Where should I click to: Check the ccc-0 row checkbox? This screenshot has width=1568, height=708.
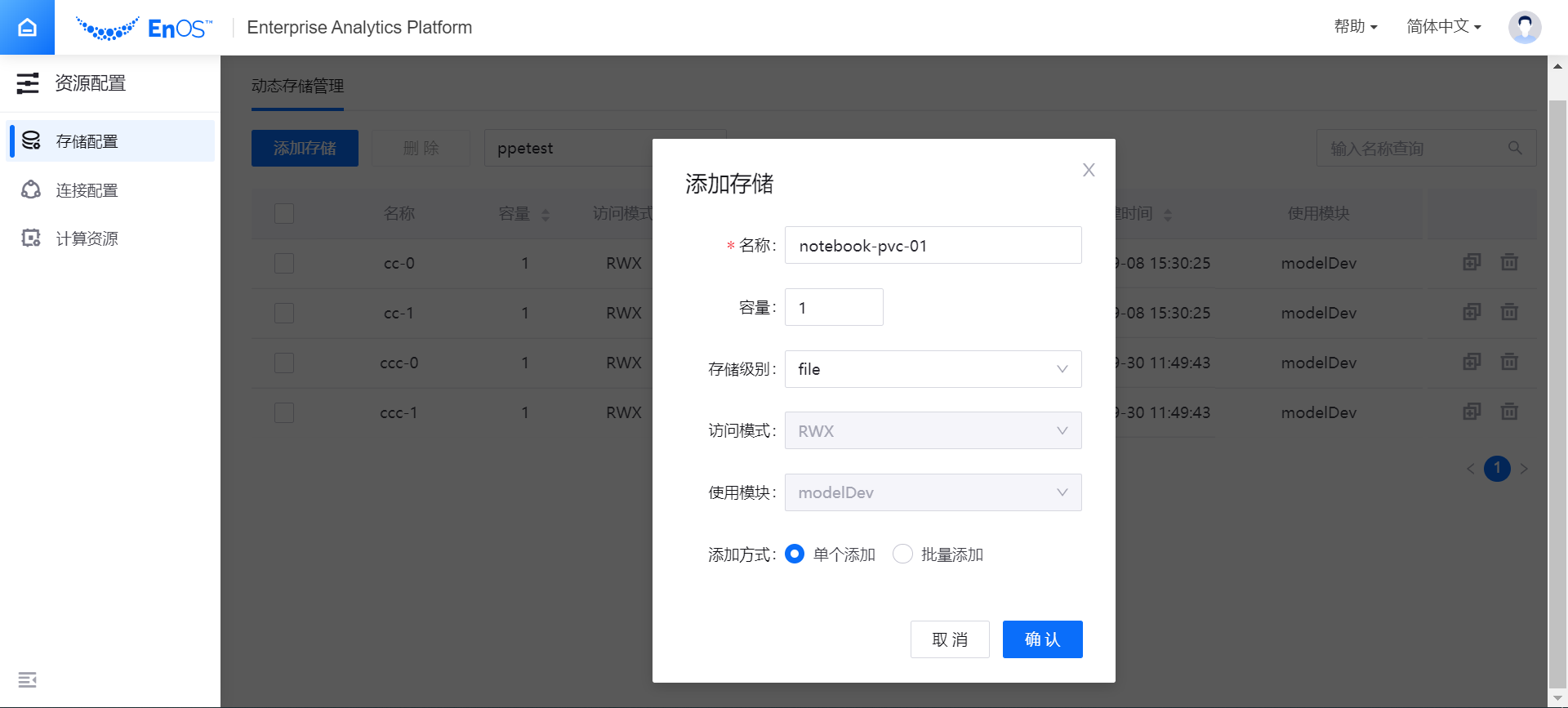coord(284,363)
